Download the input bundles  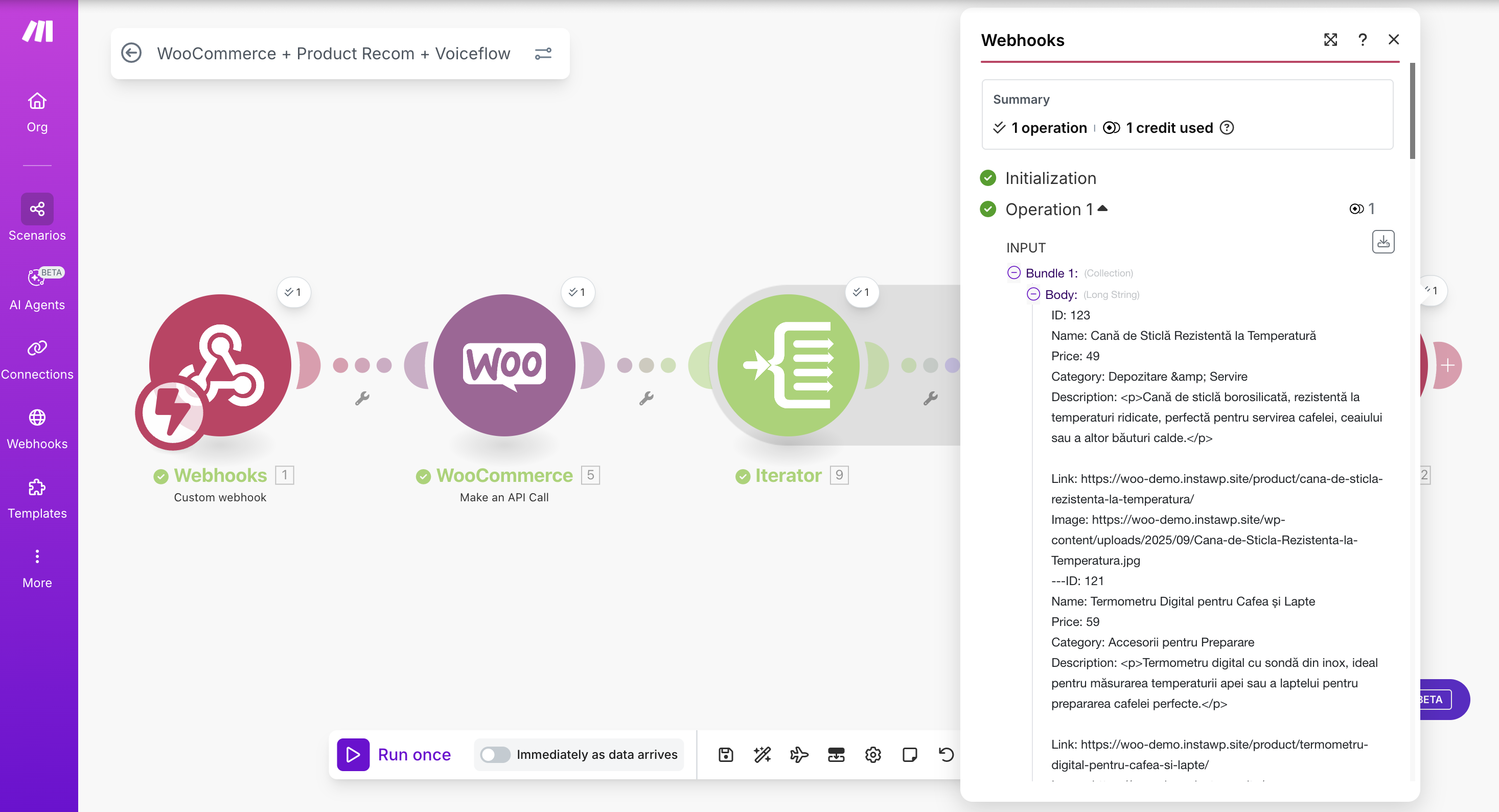tap(1383, 241)
